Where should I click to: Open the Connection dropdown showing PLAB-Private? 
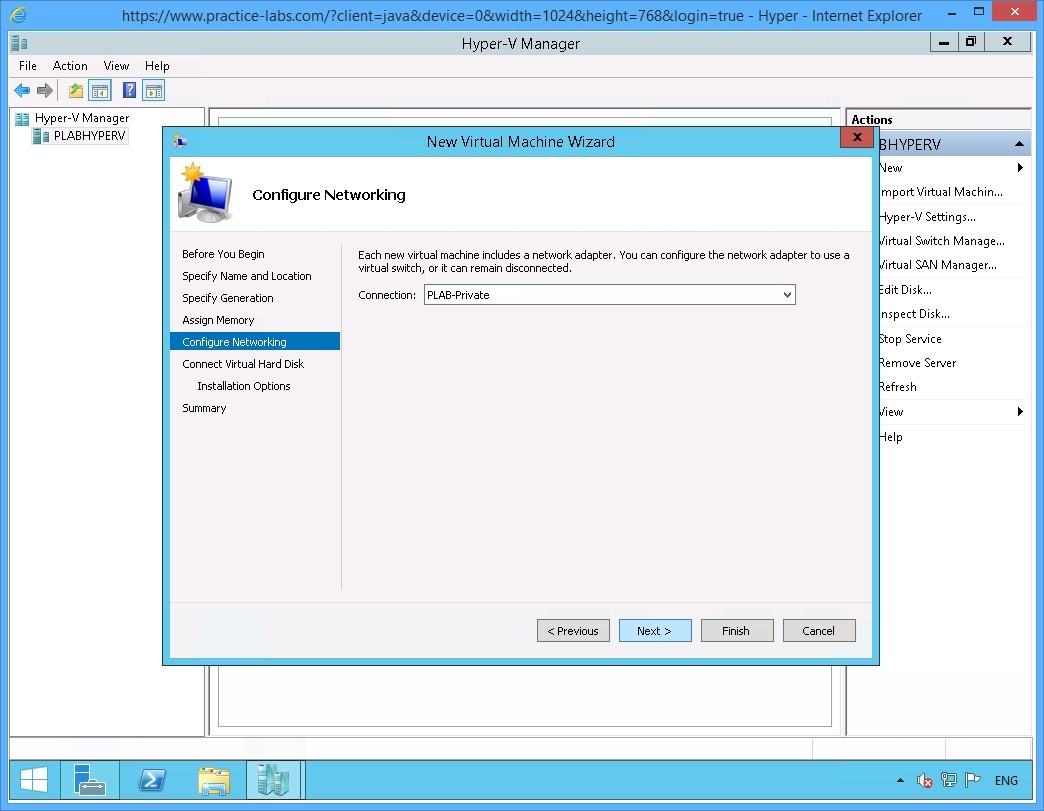pos(788,294)
